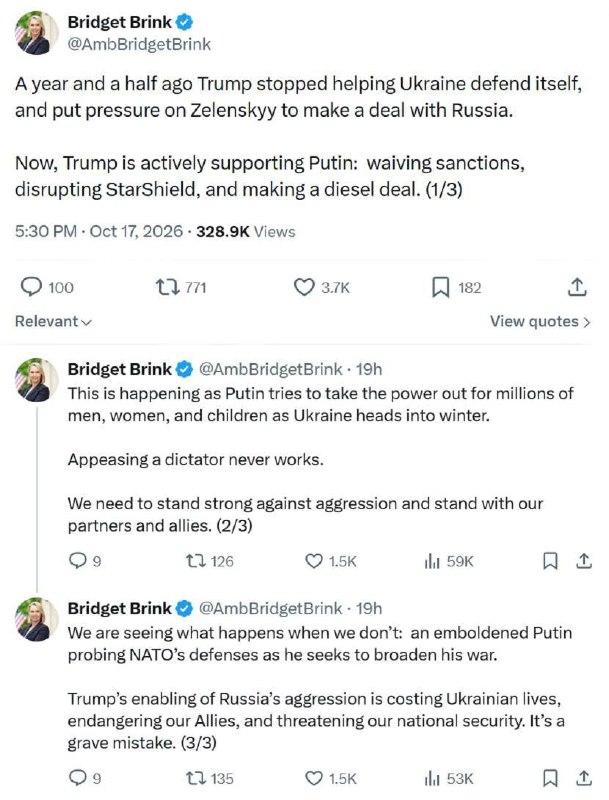Open the Relevant sort dropdown

click(53, 321)
